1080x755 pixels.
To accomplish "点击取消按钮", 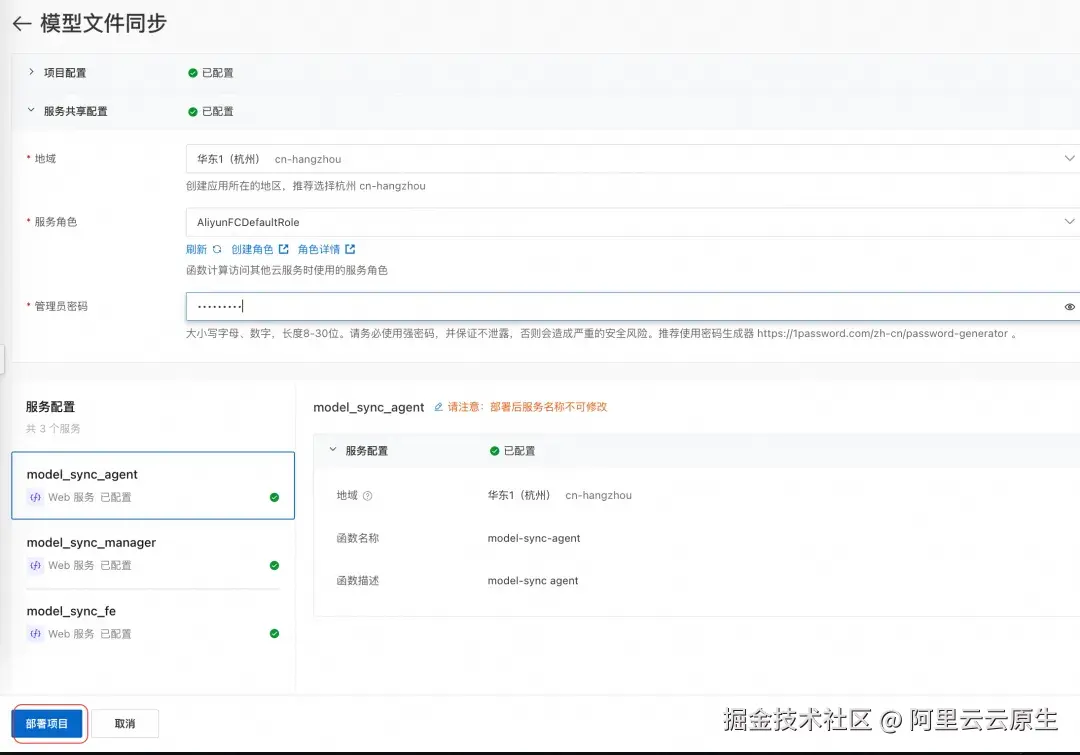I will (x=126, y=723).
